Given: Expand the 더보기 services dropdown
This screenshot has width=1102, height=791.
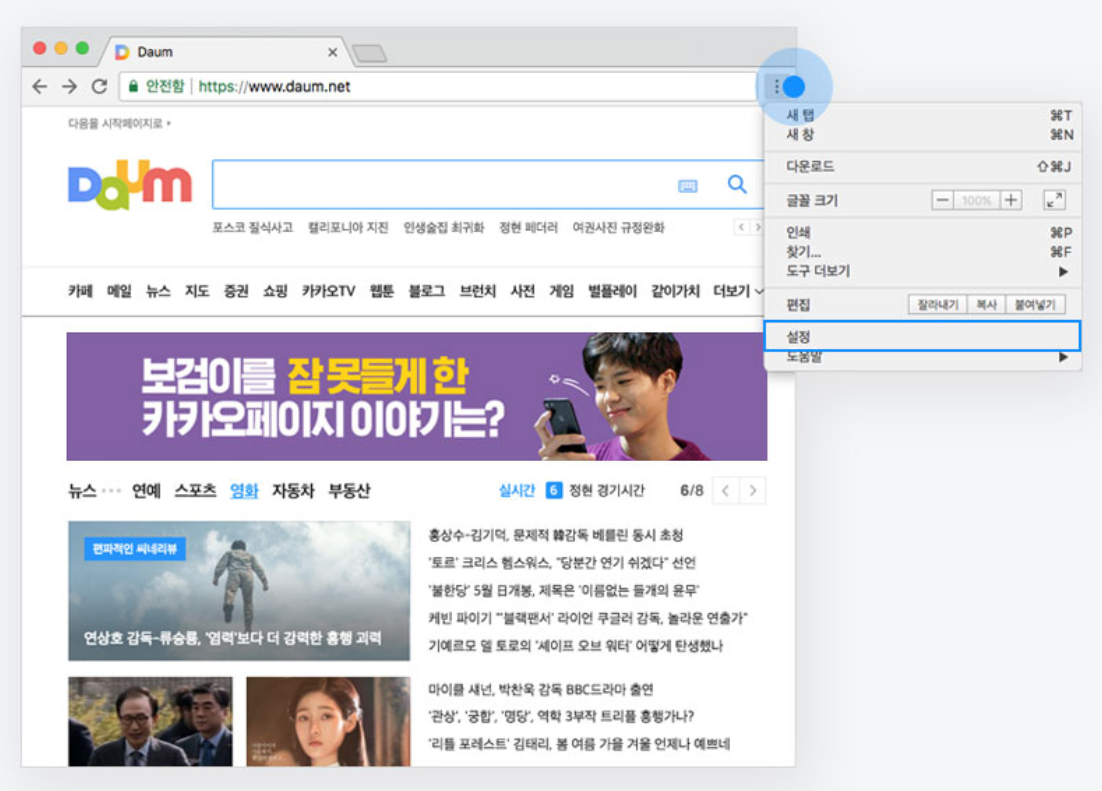Looking at the screenshot, I should [x=738, y=291].
